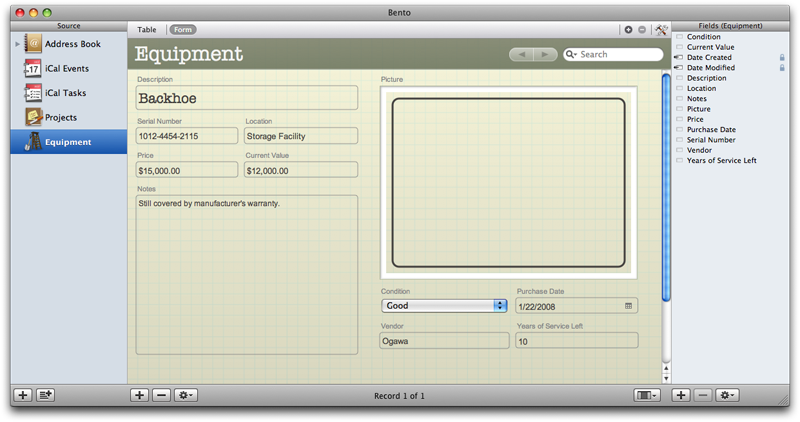Screen dimensions: 800x422
Task: Select Notes in Fields list
Action: click(x=696, y=98)
